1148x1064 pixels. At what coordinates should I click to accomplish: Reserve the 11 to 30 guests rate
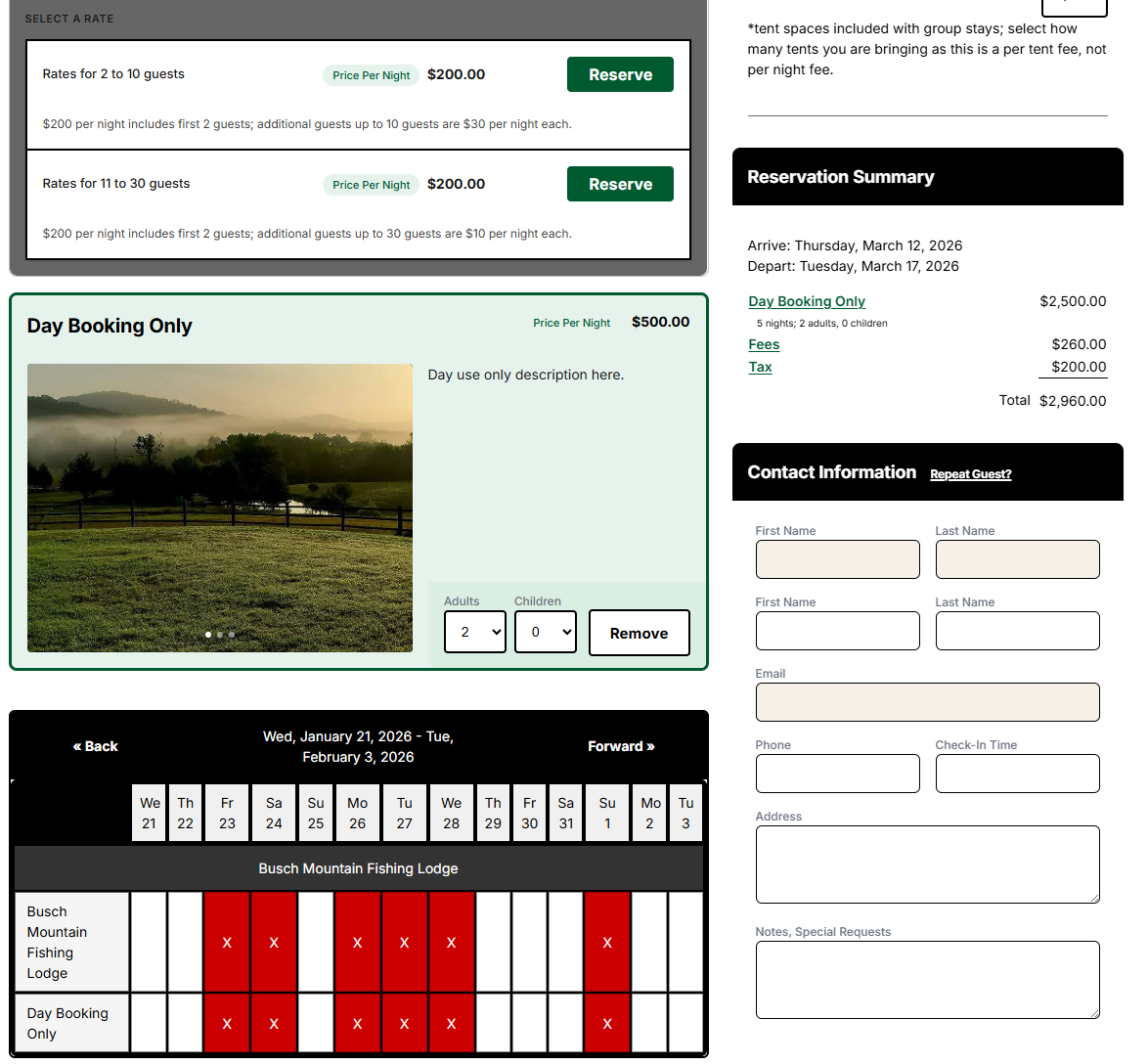620,184
